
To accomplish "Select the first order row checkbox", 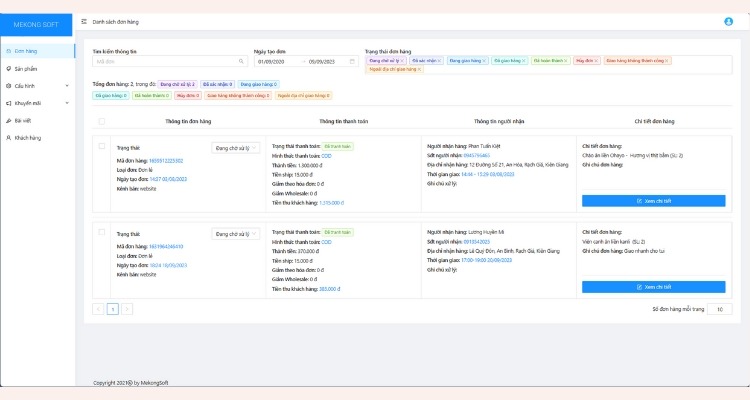I will tap(101, 147).
